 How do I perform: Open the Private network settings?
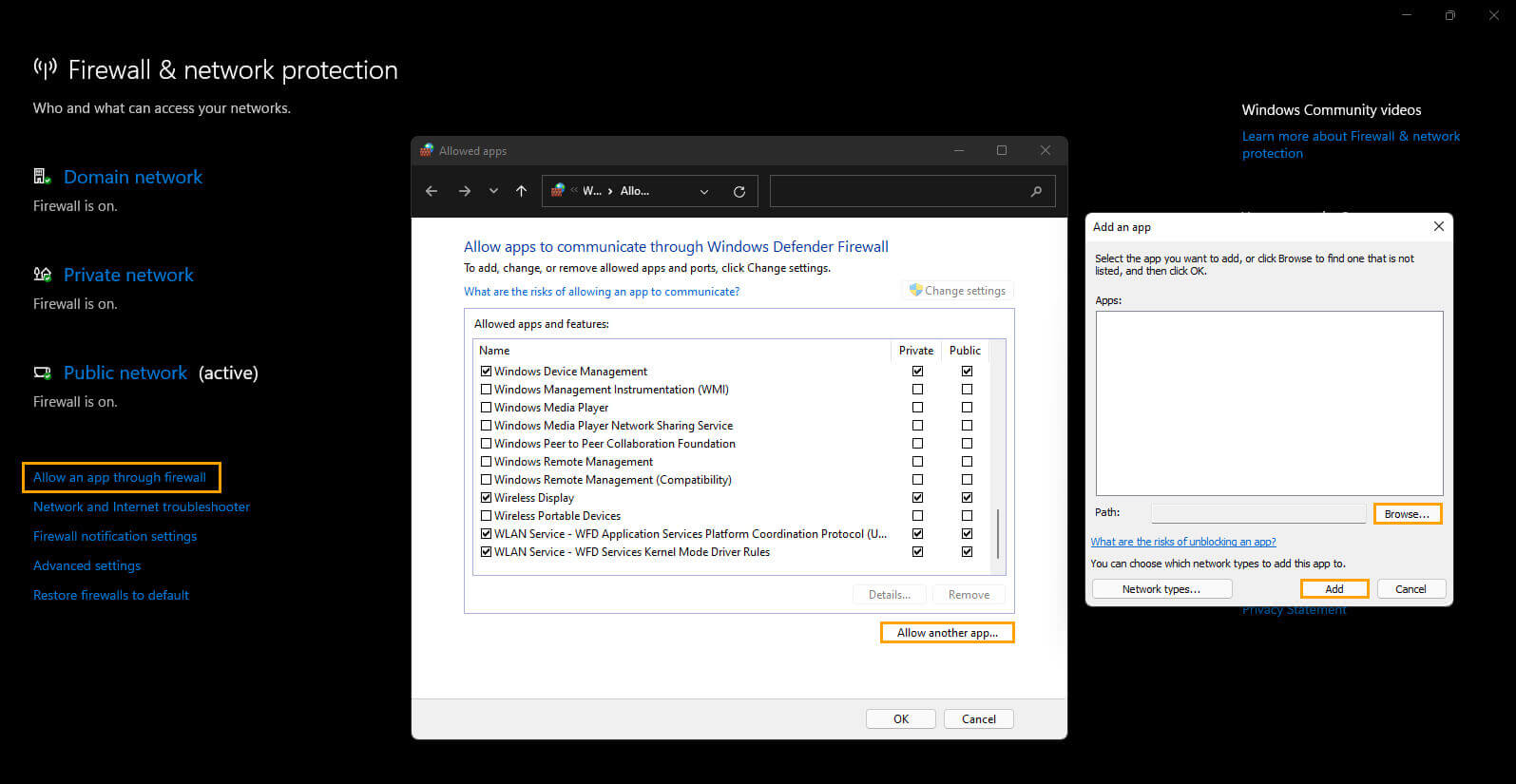pos(128,275)
